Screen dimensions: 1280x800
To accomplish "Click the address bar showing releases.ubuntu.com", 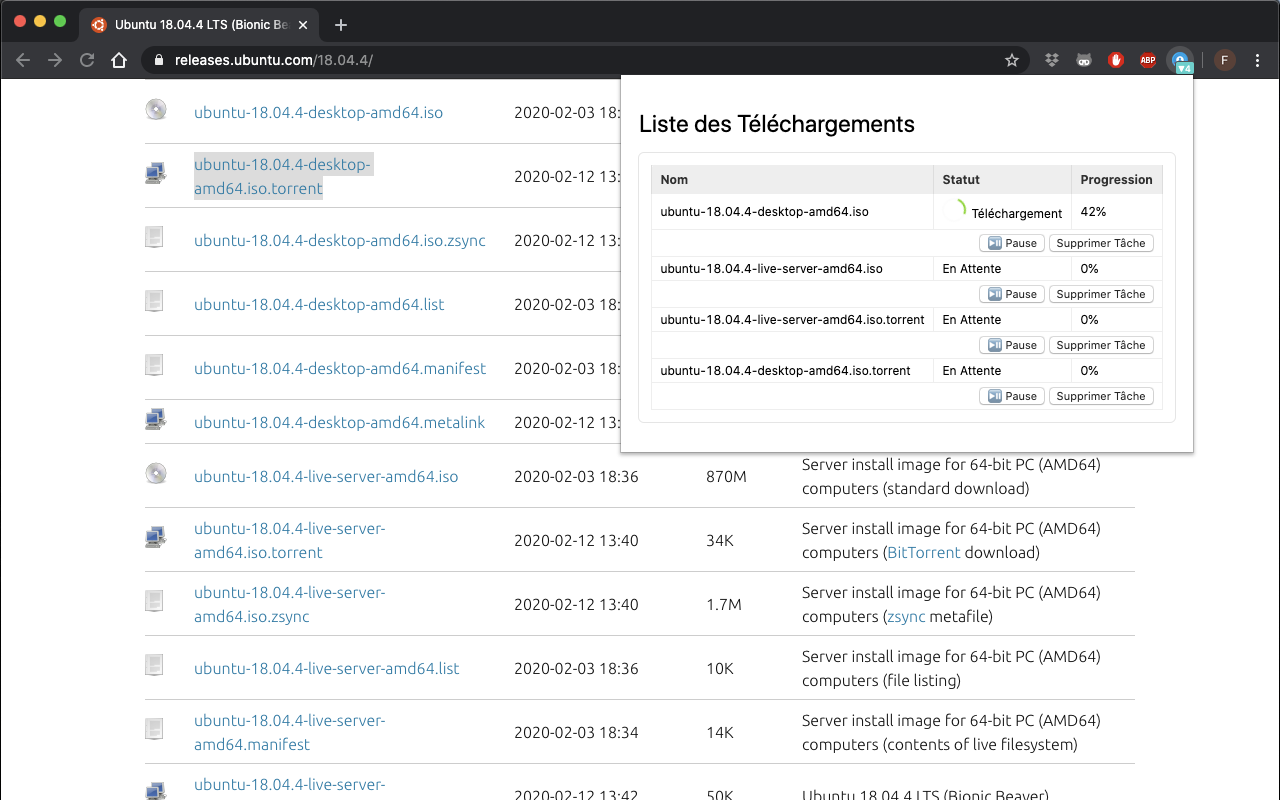I will click(580, 60).
